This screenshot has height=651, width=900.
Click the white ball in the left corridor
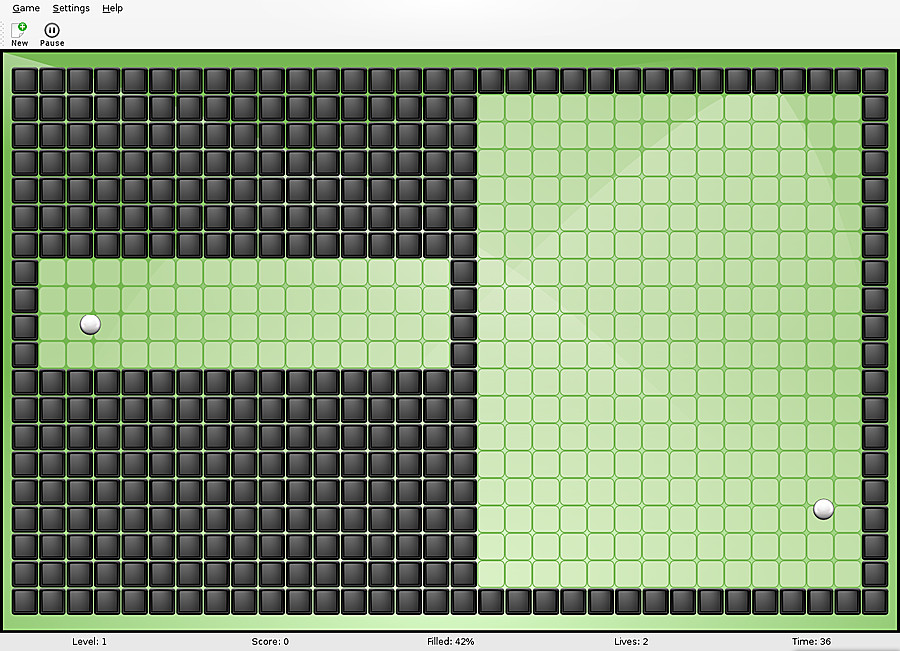90,324
